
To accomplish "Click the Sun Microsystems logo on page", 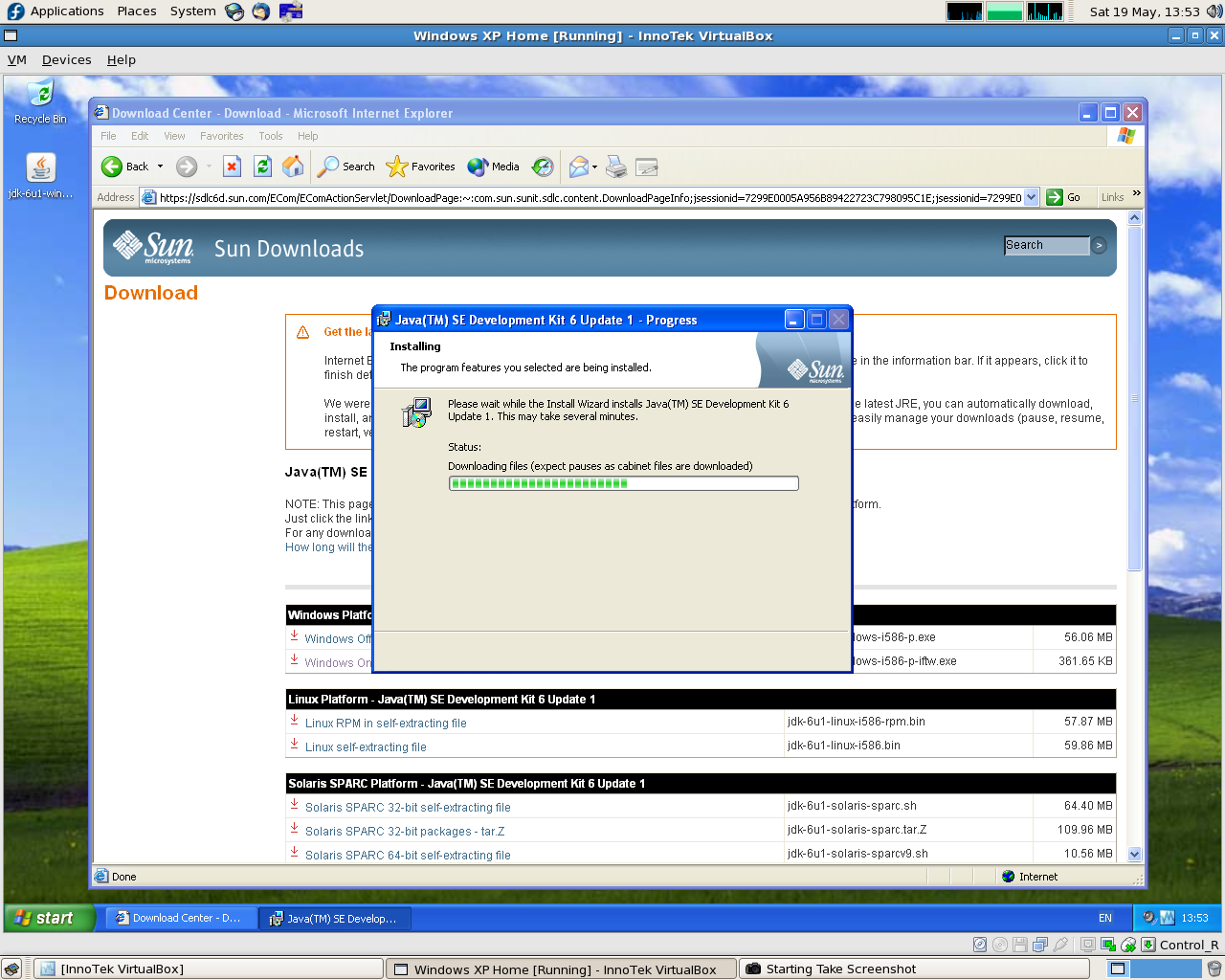I will [x=153, y=247].
